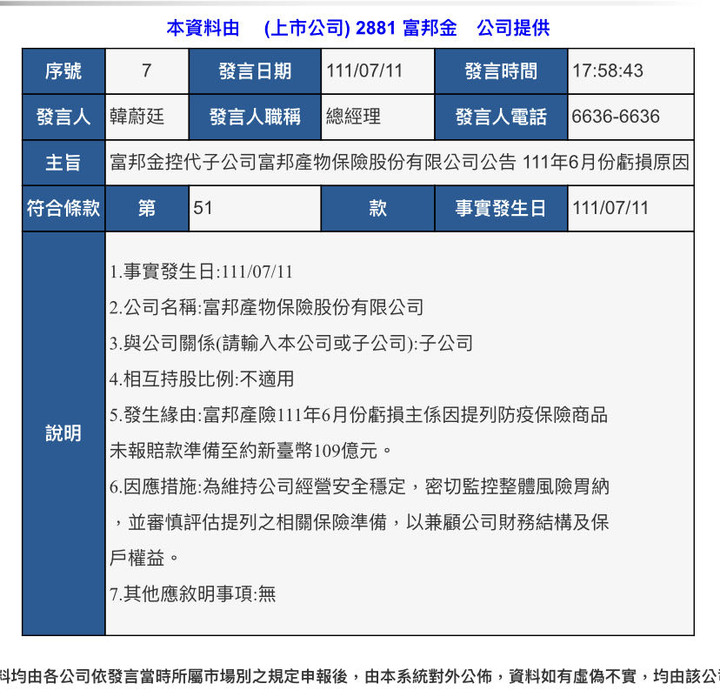Click the title '本資料由 (上市公司) 2881 富邦金 公司提供'
The width and height of the screenshot is (720, 697).
pyautogui.click(x=358, y=28)
